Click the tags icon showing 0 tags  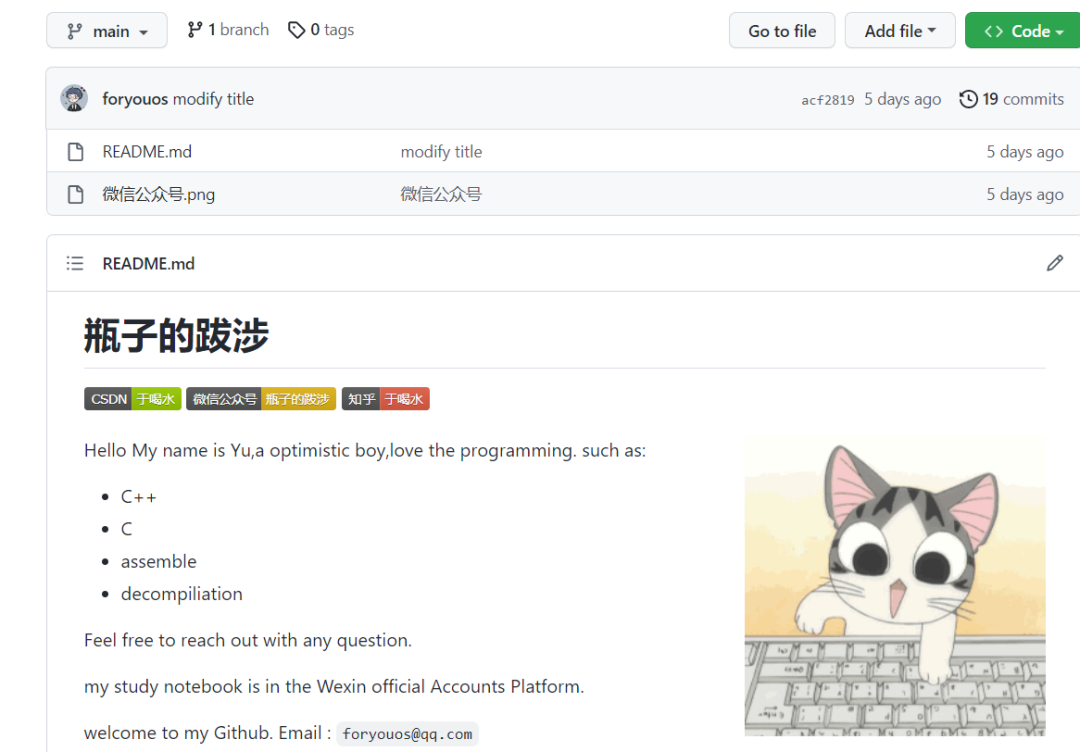(x=296, y=30)
